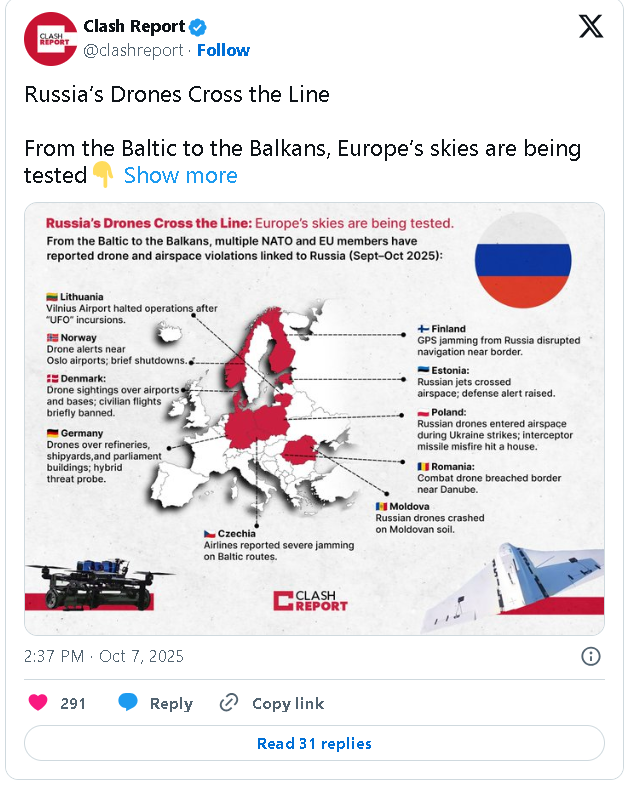Open the info icon beside the timestamp
Image resolution: width=633 pixels, height=785 pixels.
tap(591, 656)
